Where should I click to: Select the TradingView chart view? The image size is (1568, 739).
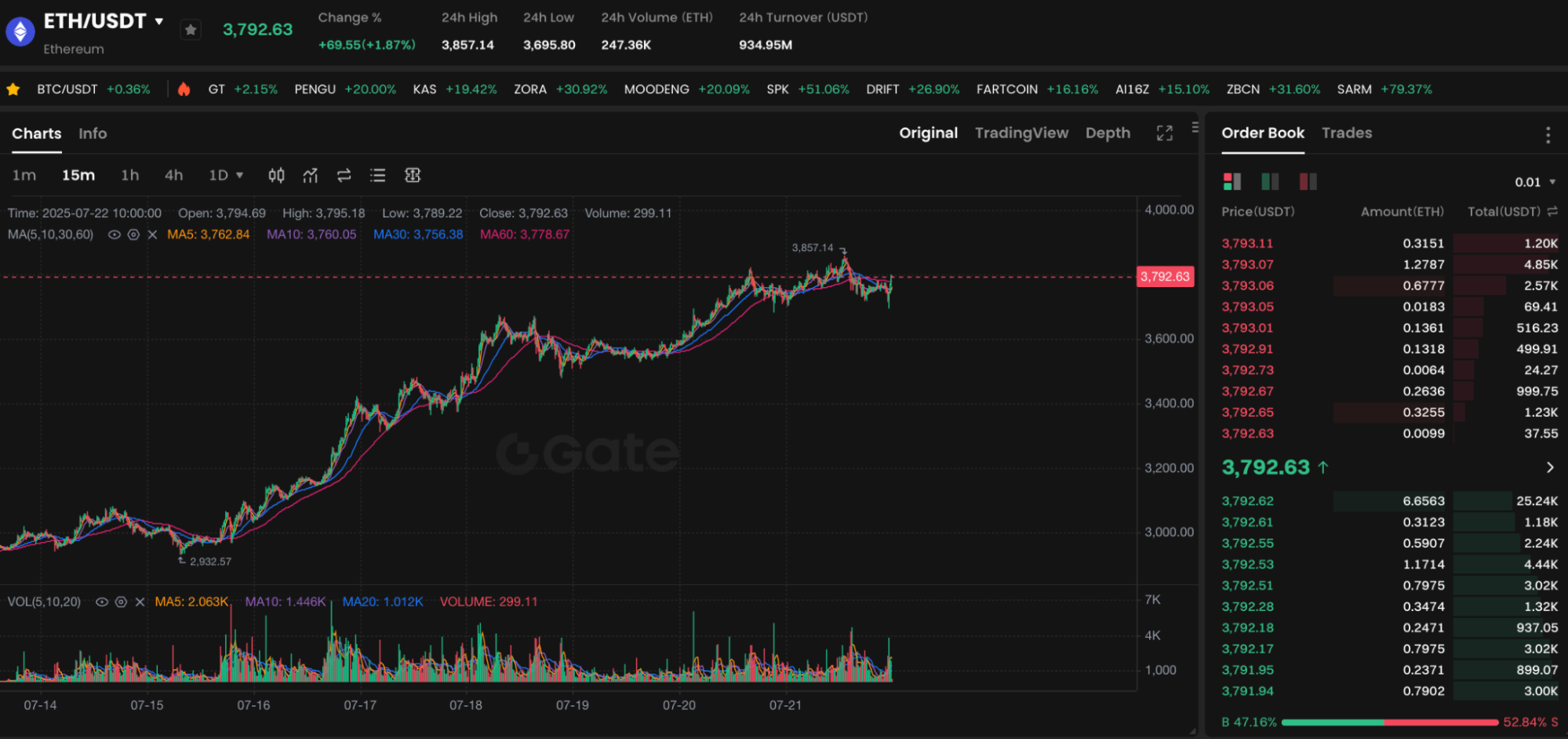coord(1021,133)
